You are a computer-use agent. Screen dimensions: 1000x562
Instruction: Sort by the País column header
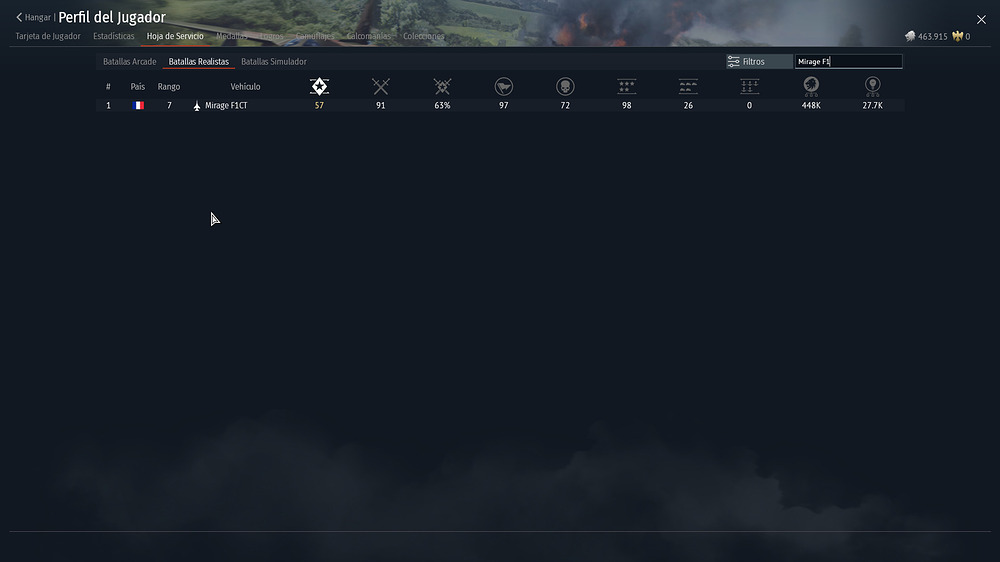point(138,87)
